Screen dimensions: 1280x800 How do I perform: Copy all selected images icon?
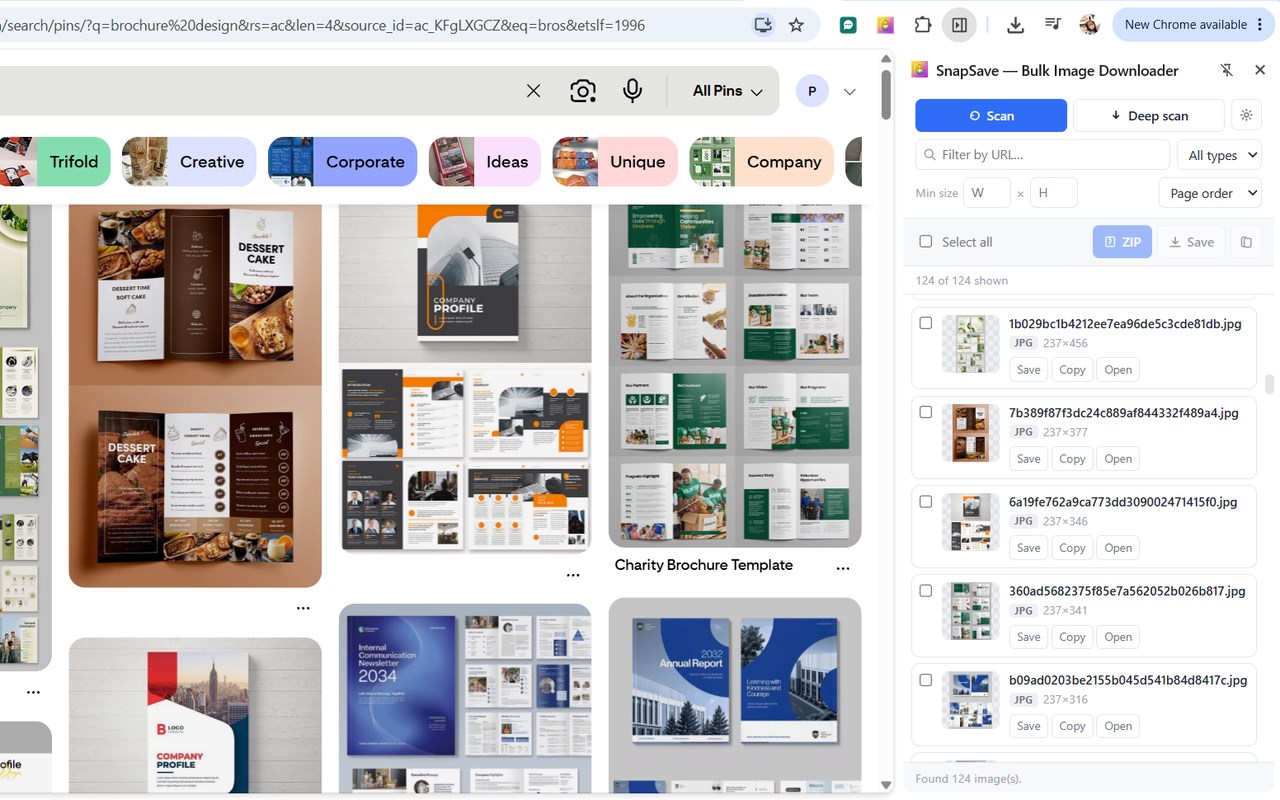(x=1246, y=242)
